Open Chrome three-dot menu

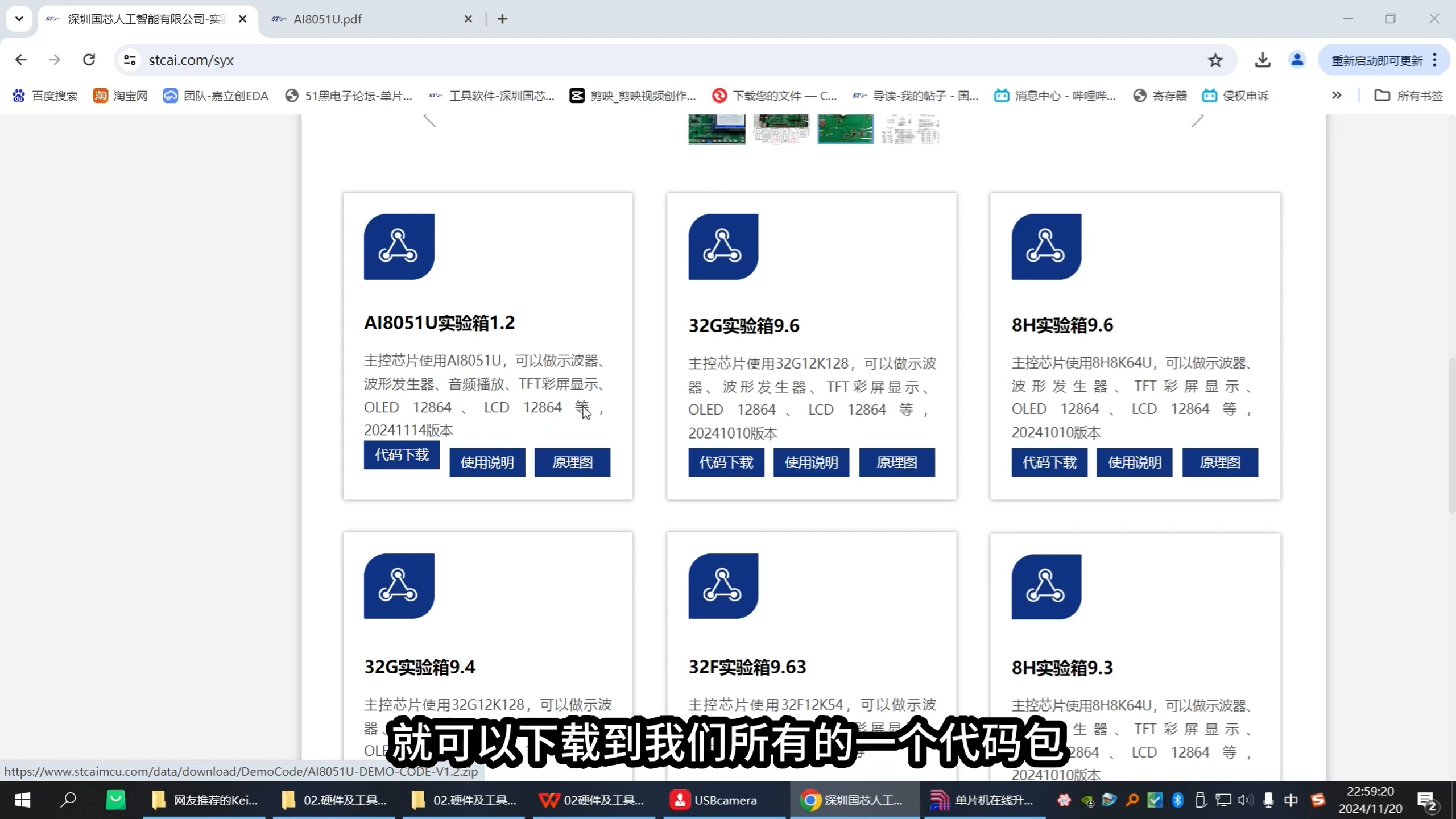1435,60
